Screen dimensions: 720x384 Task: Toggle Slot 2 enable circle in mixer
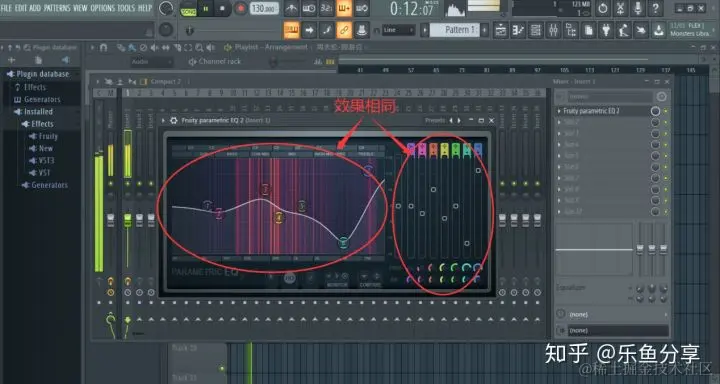click(x=655, y=122)
